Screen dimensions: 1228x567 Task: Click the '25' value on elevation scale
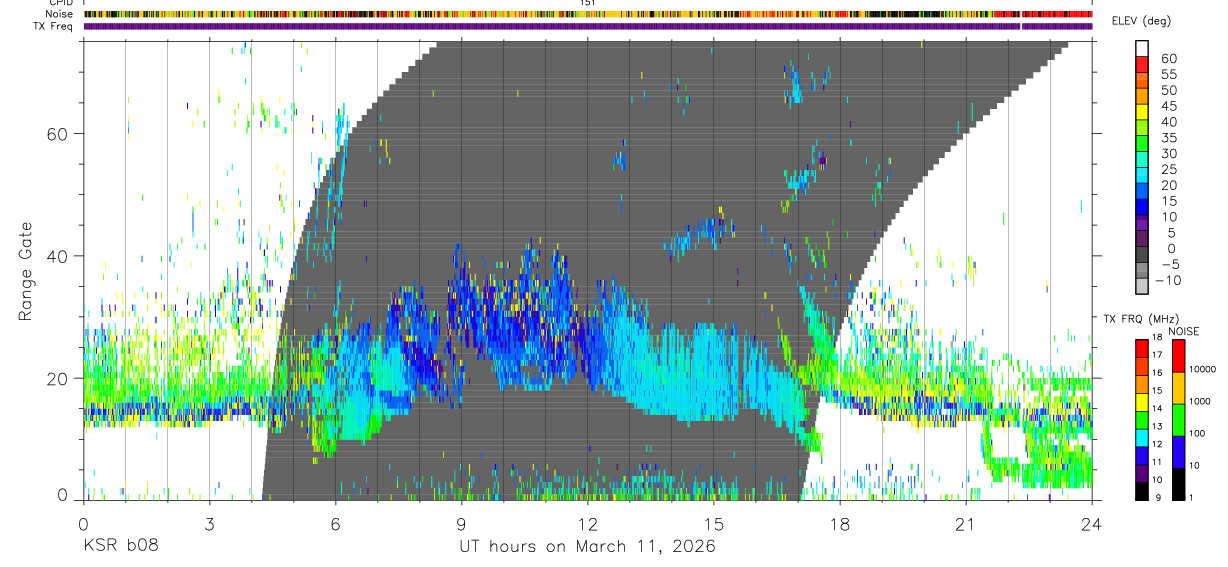[x=1167, y=170]
